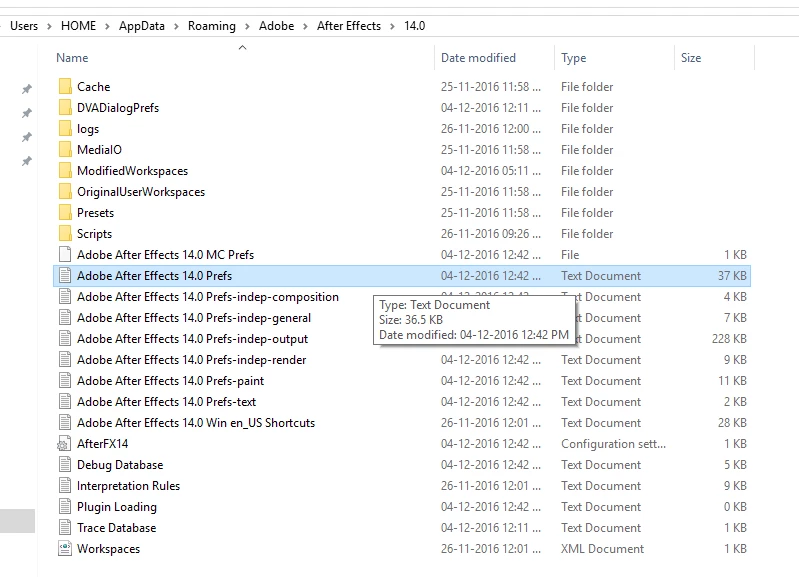Sort by the Date modified column header

click(478, 58)
